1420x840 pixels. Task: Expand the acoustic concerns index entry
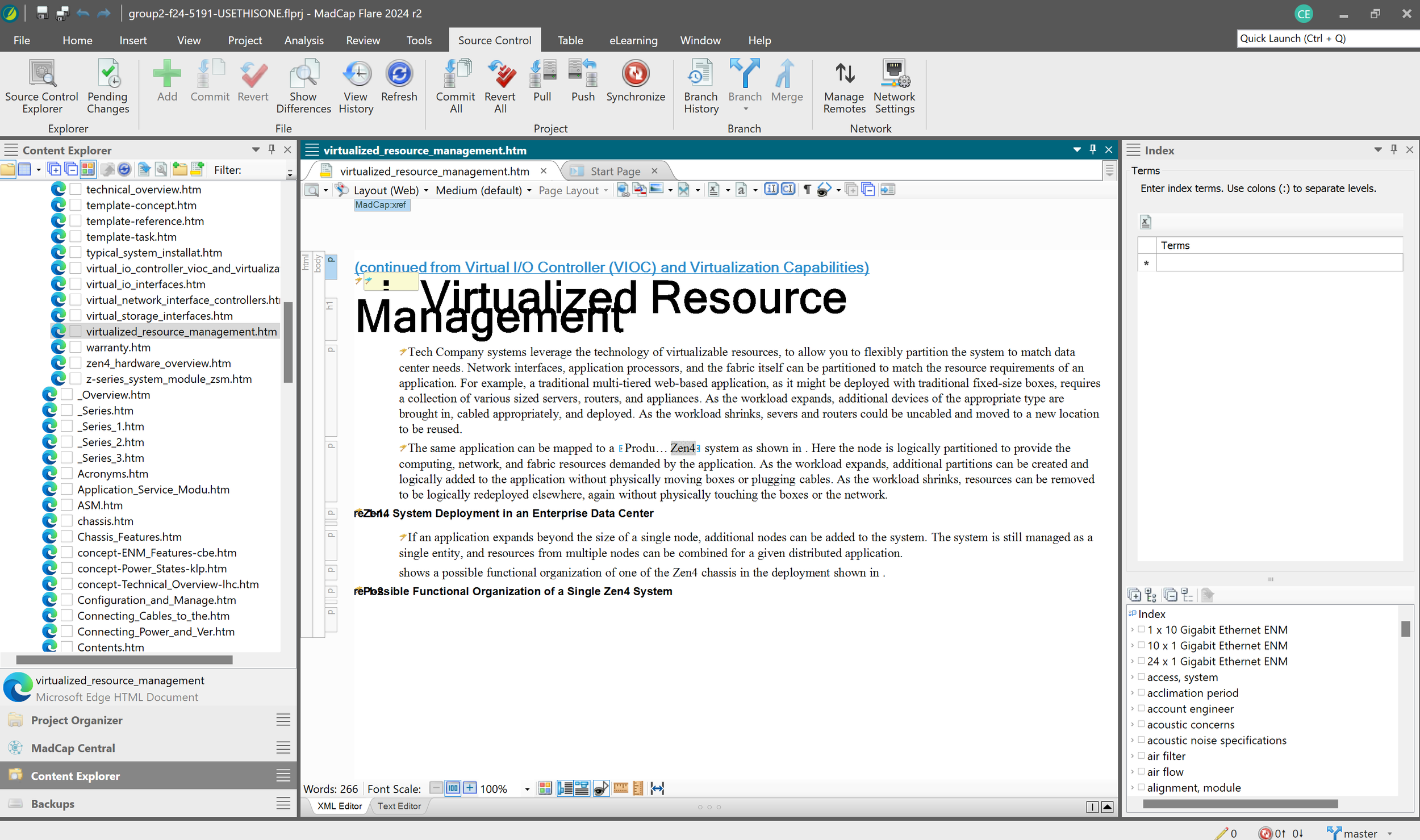click(1132, 724)
